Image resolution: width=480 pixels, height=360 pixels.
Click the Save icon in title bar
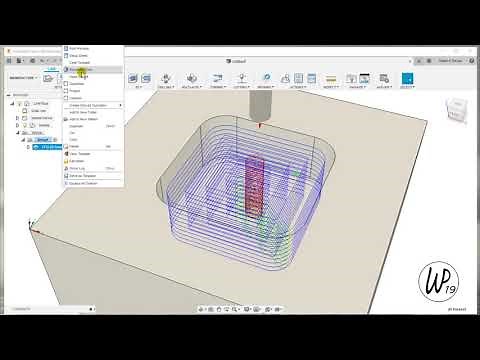[x=32, y=60]
